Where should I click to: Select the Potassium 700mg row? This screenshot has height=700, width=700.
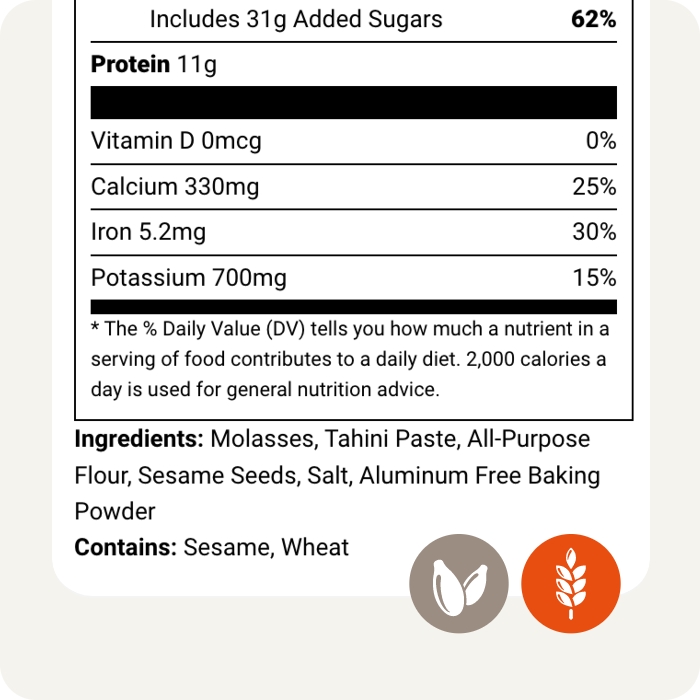point(188,278)
